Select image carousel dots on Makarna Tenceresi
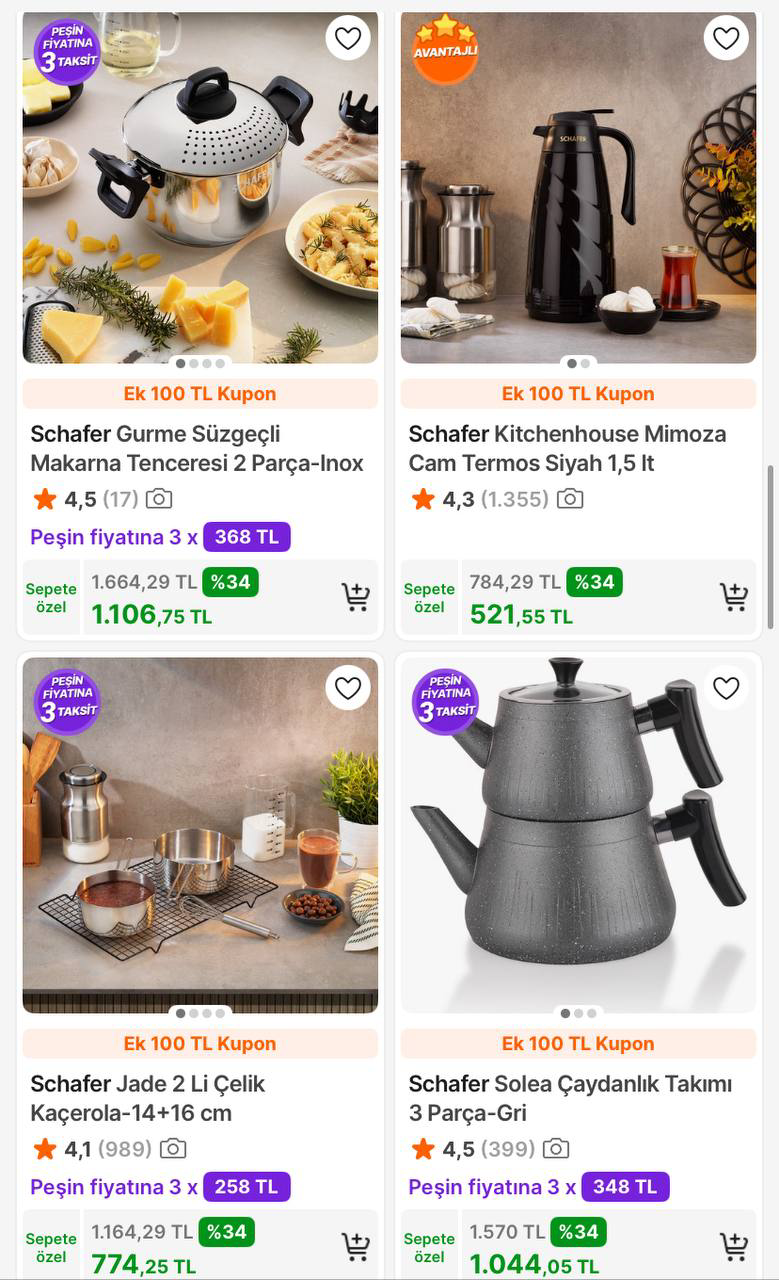Screen dimensions: 779x1280 tap(200, 363)
